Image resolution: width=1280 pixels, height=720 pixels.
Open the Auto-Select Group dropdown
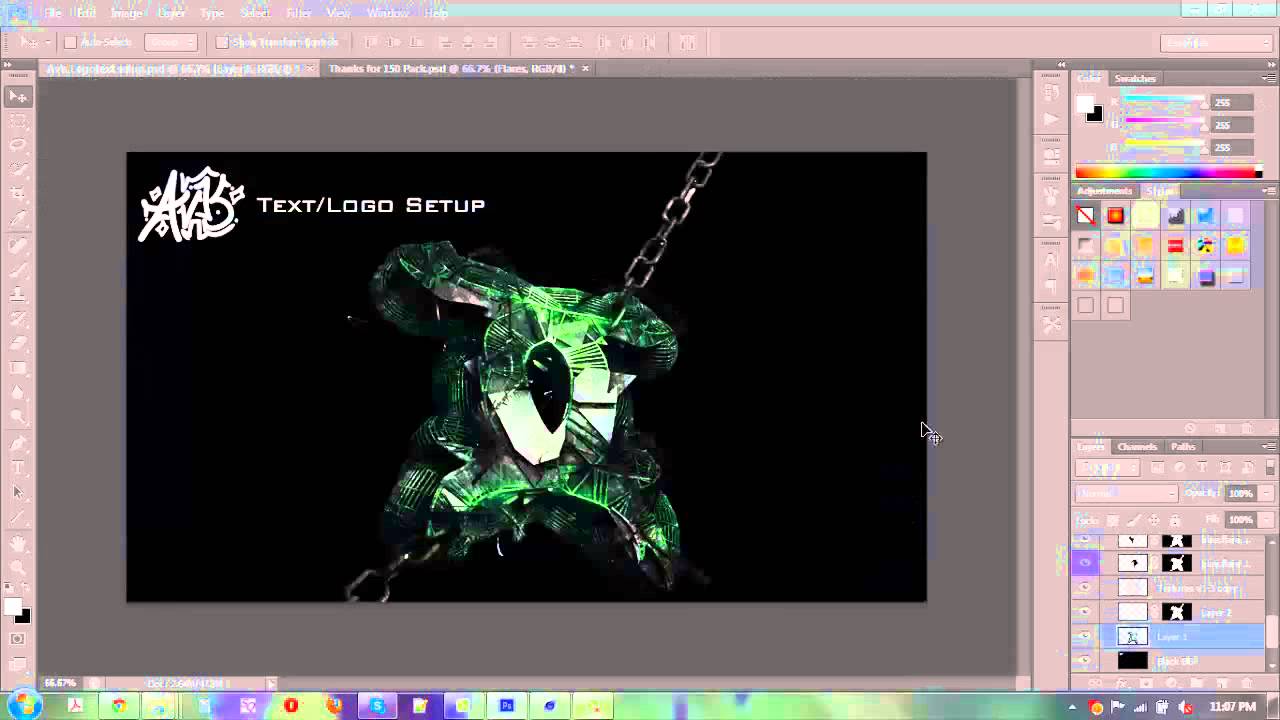point(170,43)
